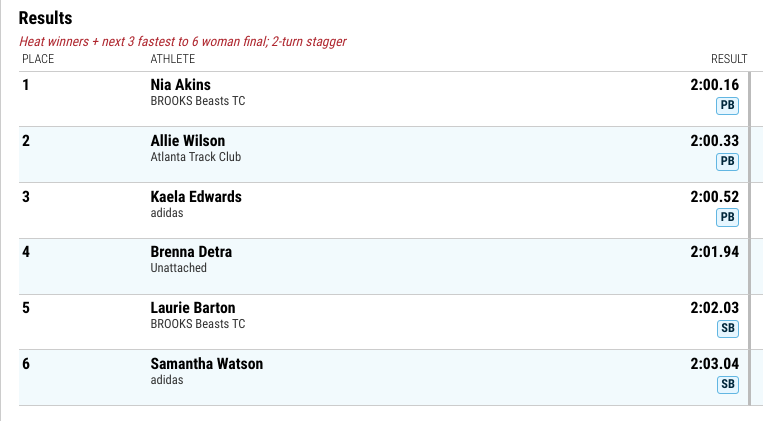The height and width of the screenshot is (421, 763).
Task: Select result time 2:01.94
Action: click(714, 252)
